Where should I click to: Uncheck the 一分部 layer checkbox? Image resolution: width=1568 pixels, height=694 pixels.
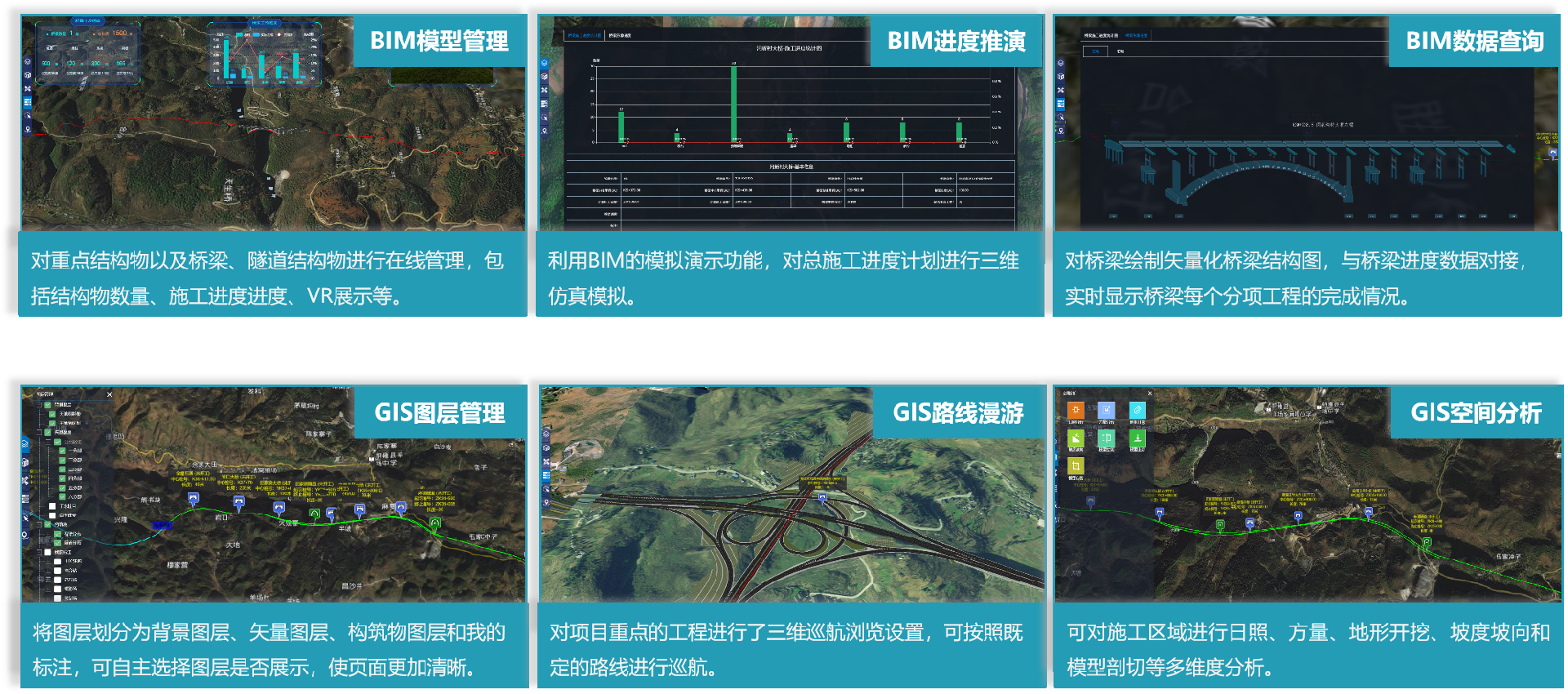point(62,451)
